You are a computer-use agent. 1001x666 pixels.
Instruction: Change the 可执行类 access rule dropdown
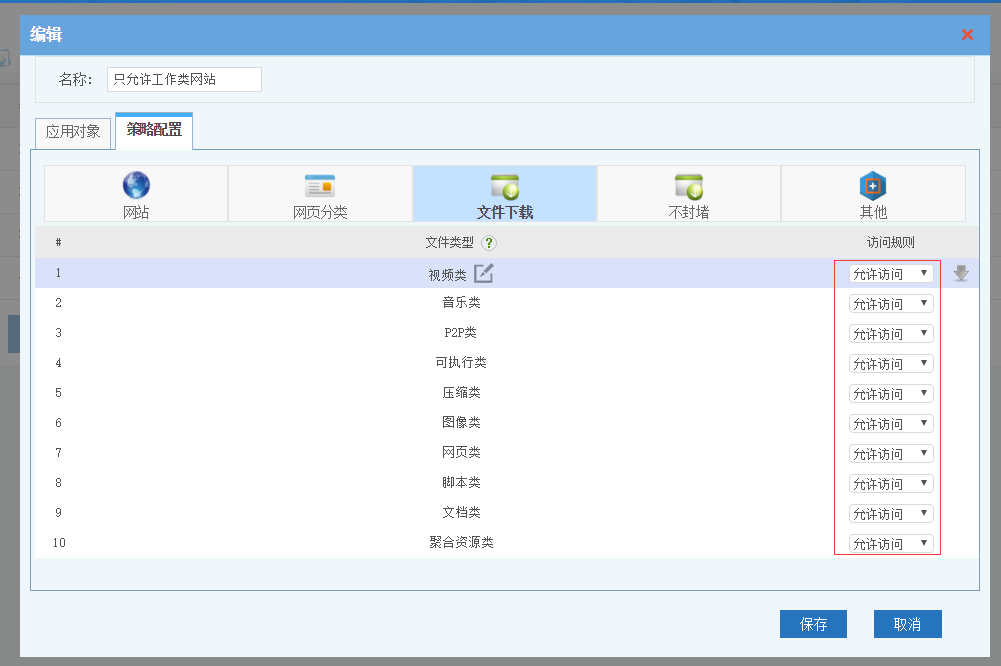click(890, 363)
